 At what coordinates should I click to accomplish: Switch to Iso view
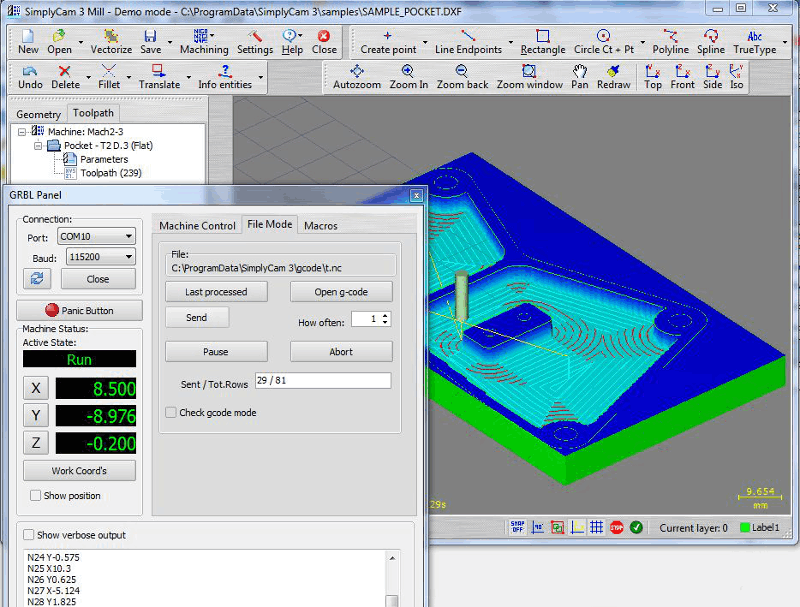point(736,77)
